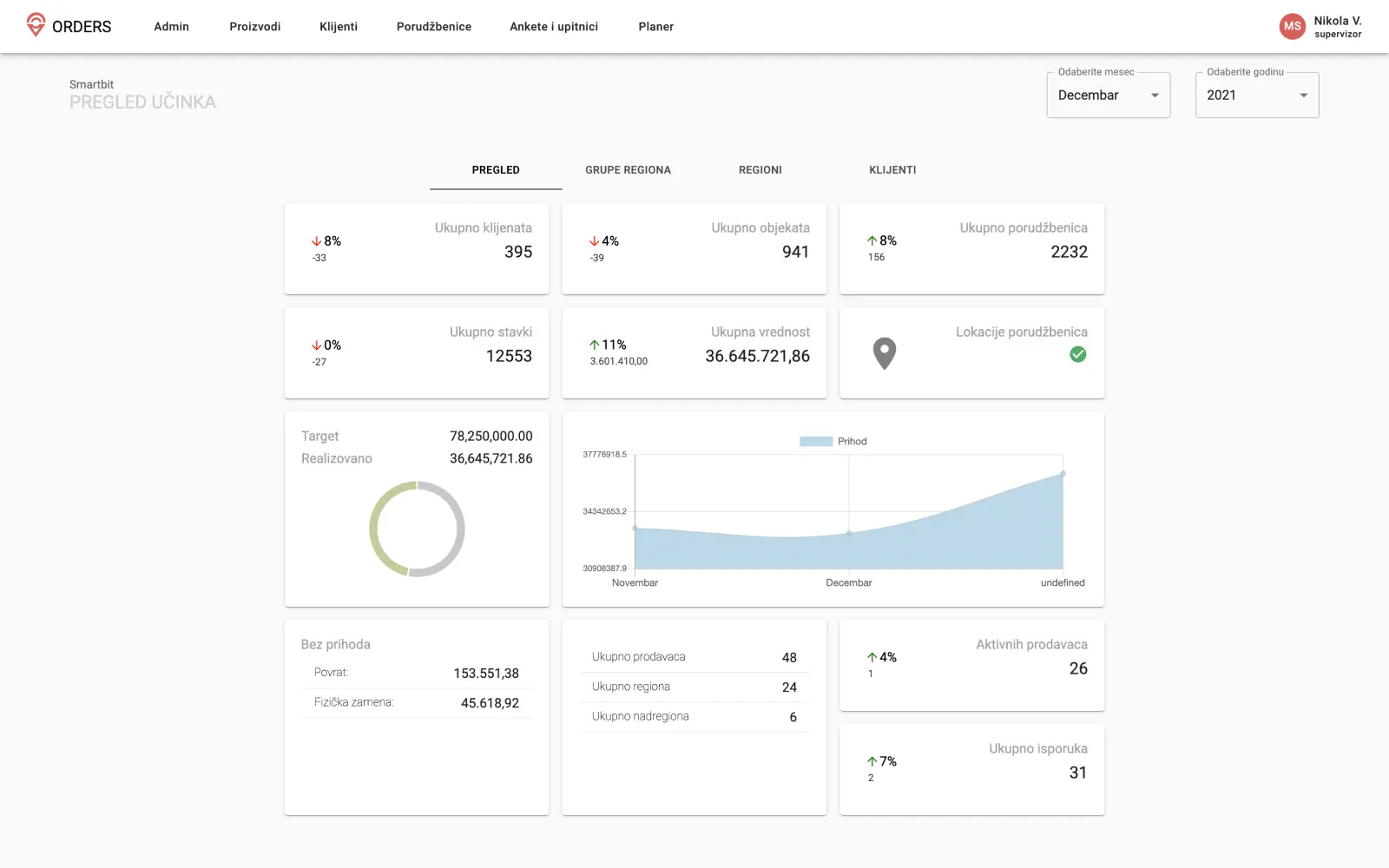
Task: Click the green up arrow in Ukupno porudžbenica
Action: [x=872, y=241]
